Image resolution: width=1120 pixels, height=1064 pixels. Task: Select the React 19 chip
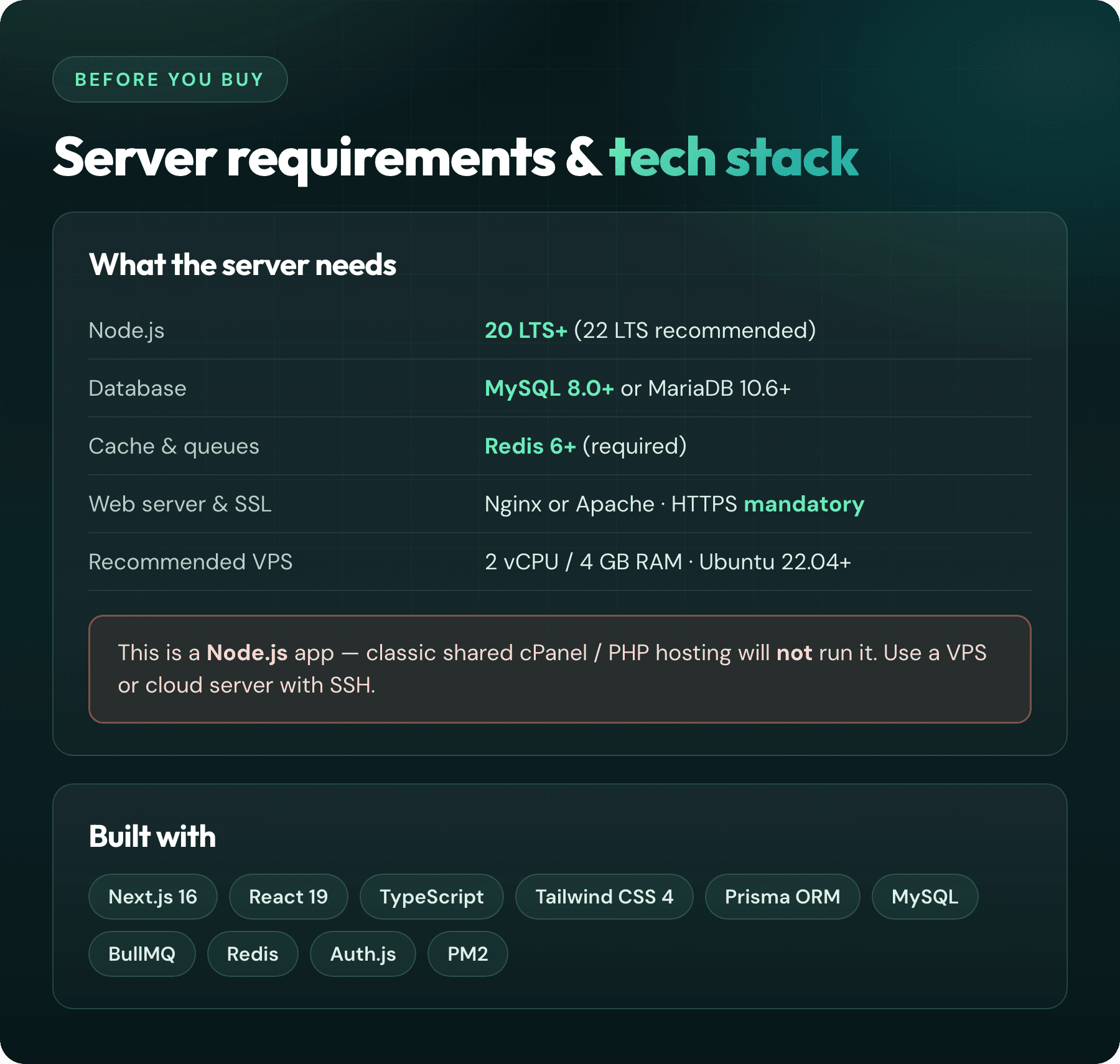289,897
